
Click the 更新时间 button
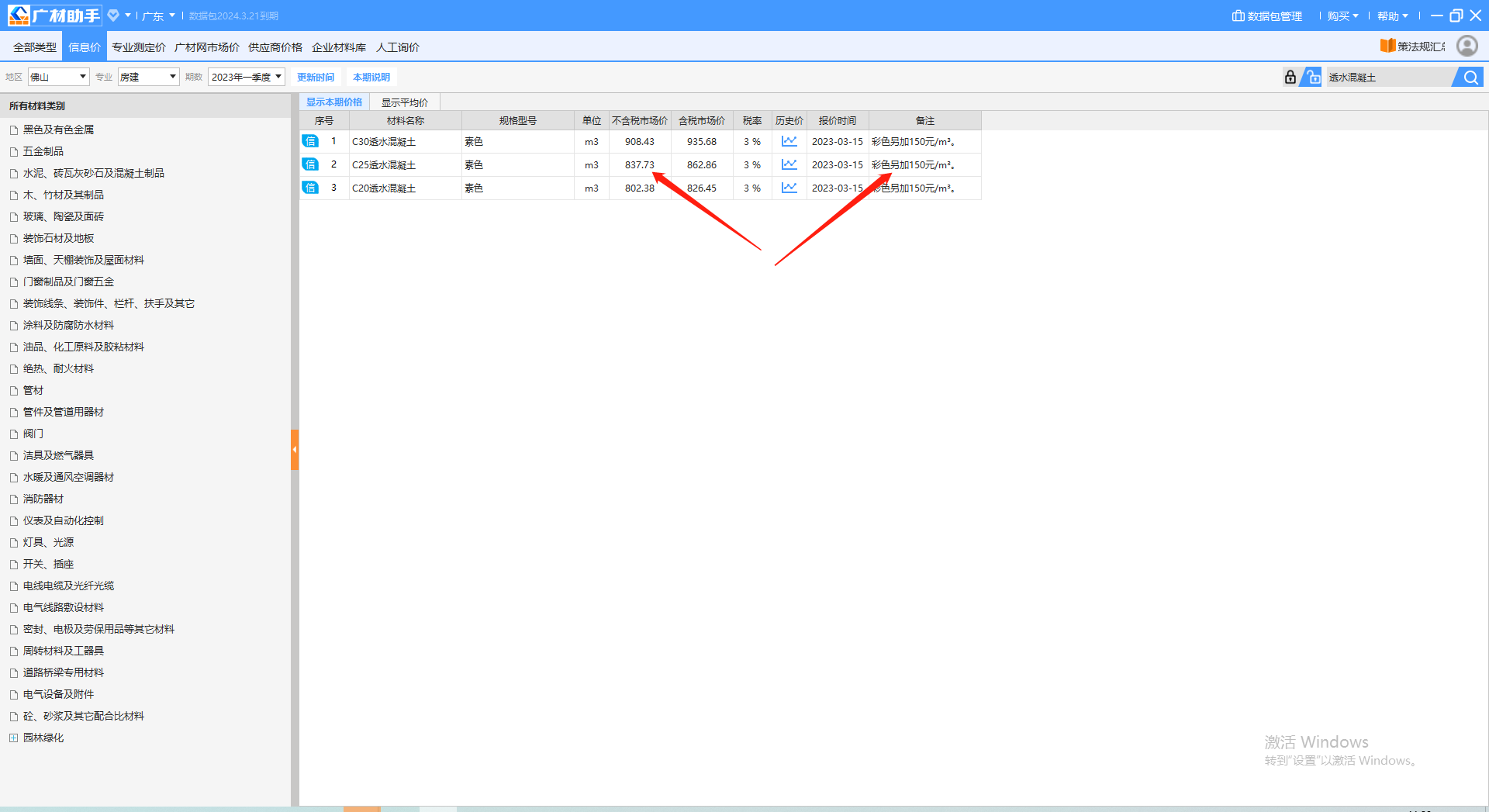click(x=316, y=77)
